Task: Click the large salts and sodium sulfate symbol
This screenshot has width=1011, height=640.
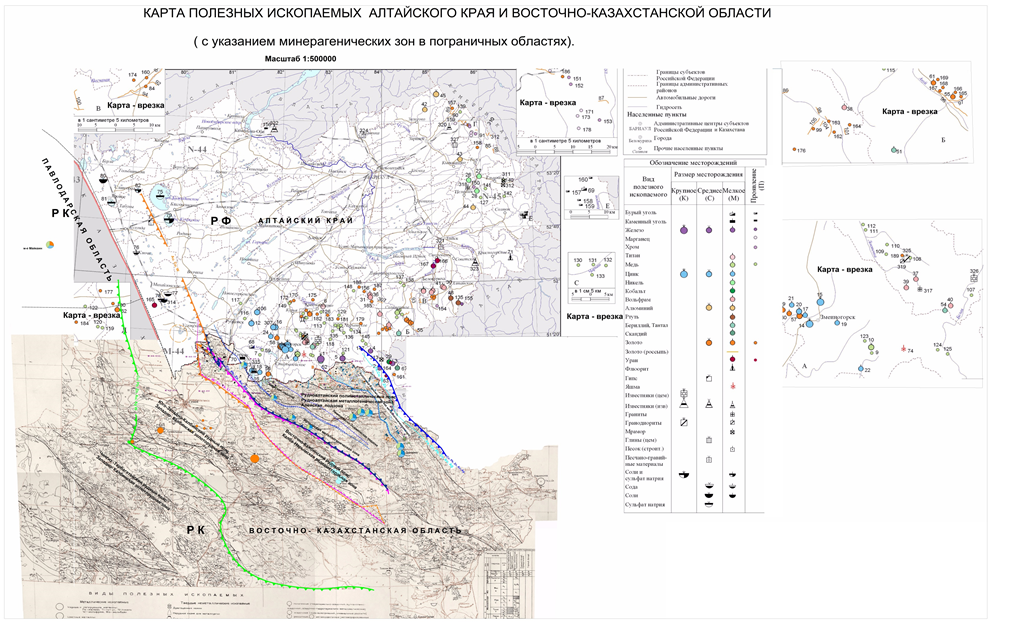Action: pyautogui.click(x=684, y=475)
